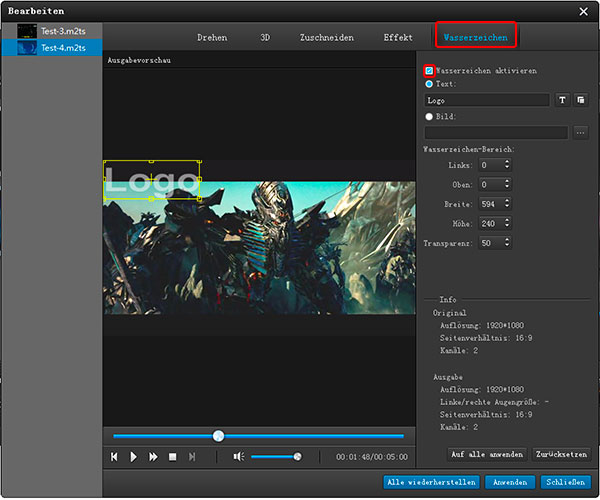Click the Test-4.m2ts file name
The image size is (600, 500).
(63, 48)
